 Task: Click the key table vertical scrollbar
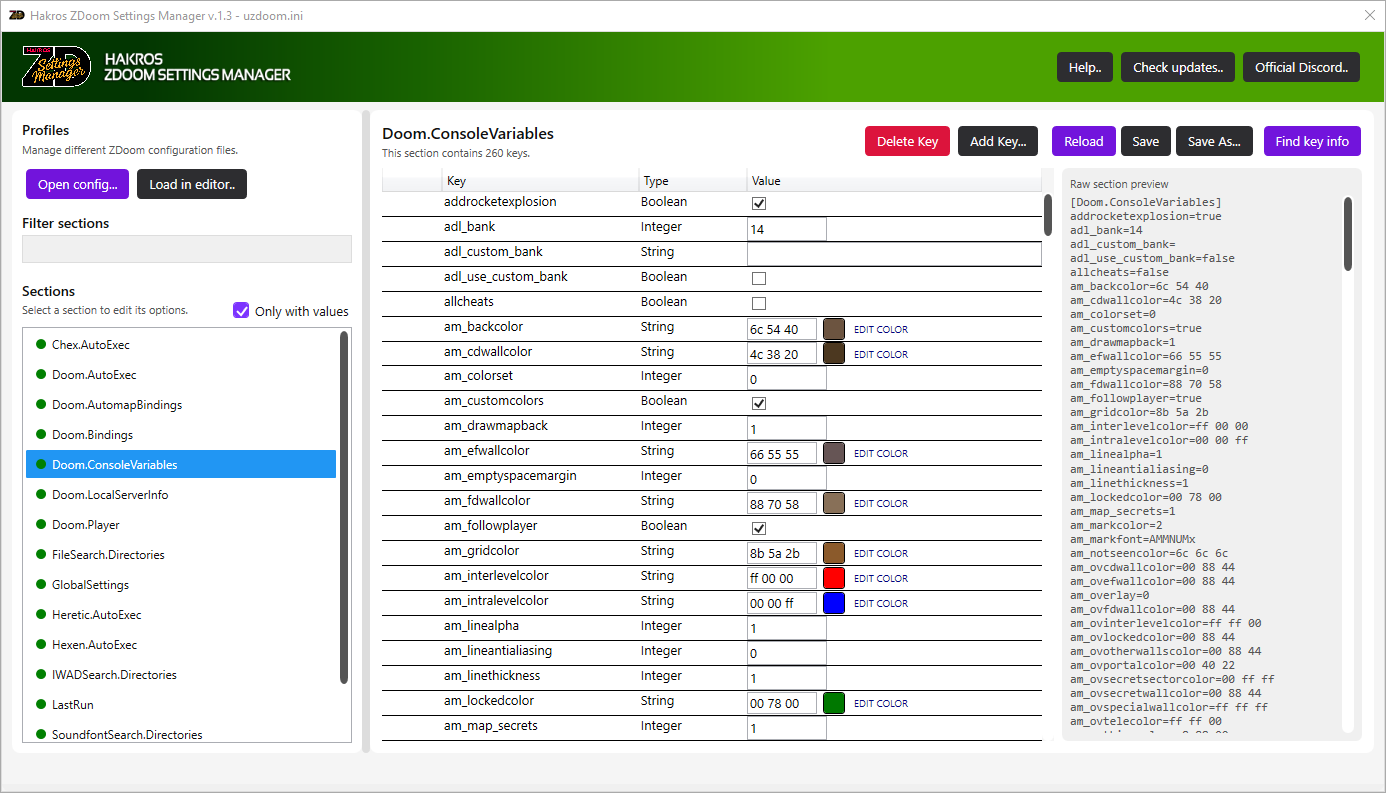coord(1048,214)
